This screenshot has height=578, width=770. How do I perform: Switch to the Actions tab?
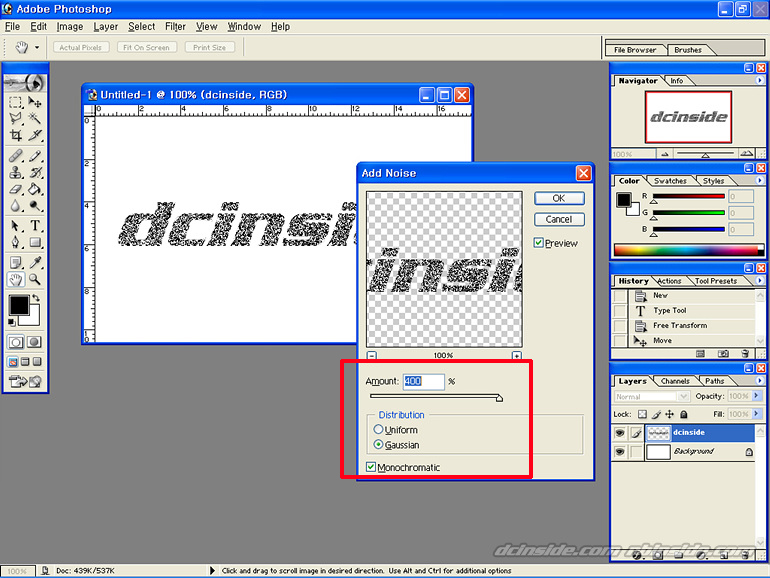coord(669,281)
